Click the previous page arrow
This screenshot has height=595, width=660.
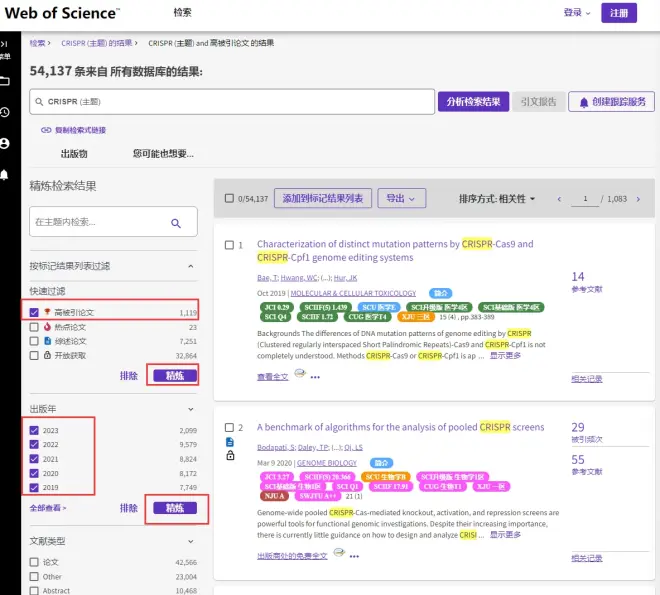(x=559, y=199)
